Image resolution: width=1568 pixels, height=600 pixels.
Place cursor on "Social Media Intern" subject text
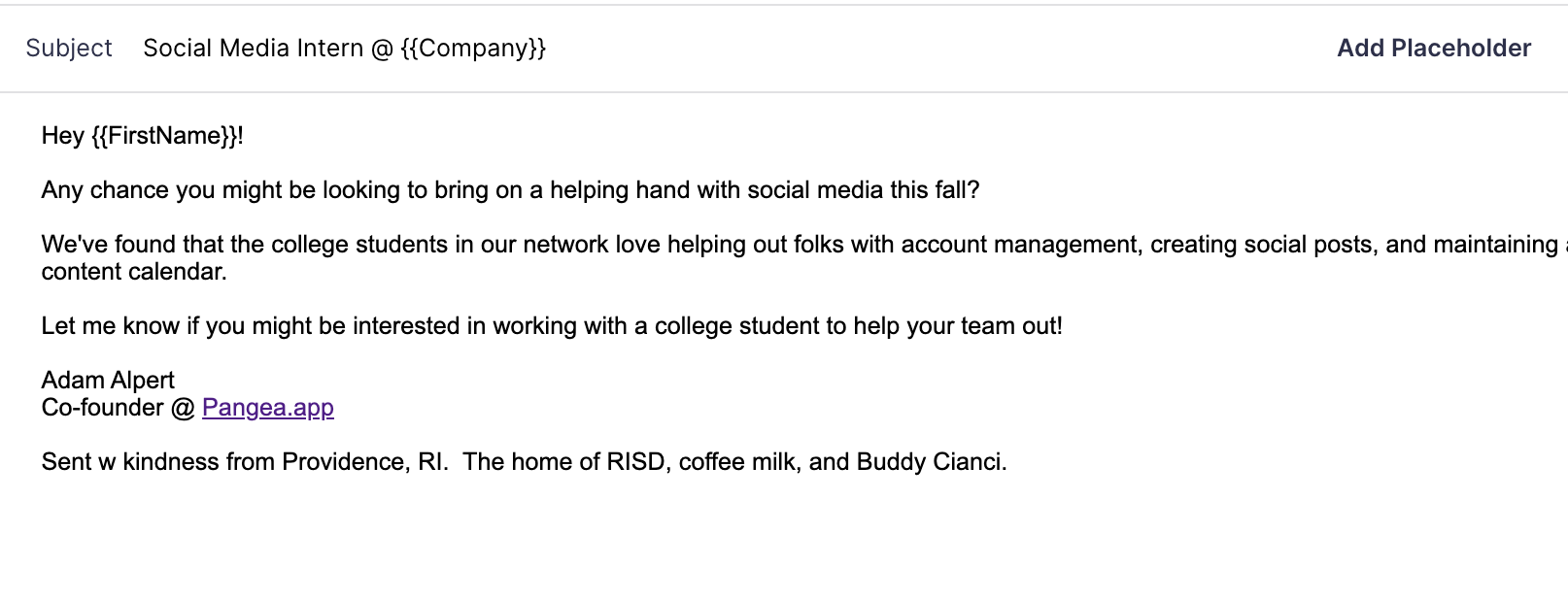coord(253,49)
